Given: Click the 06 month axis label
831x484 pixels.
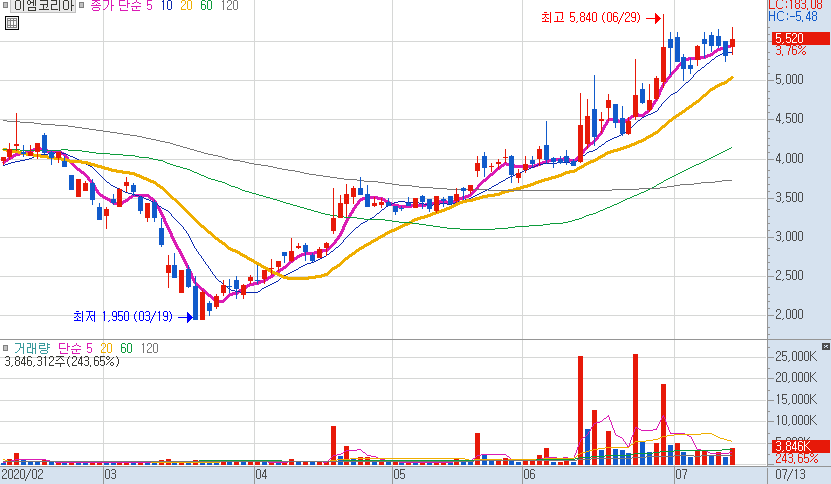Looking at the screenshot, I should 529,474.
